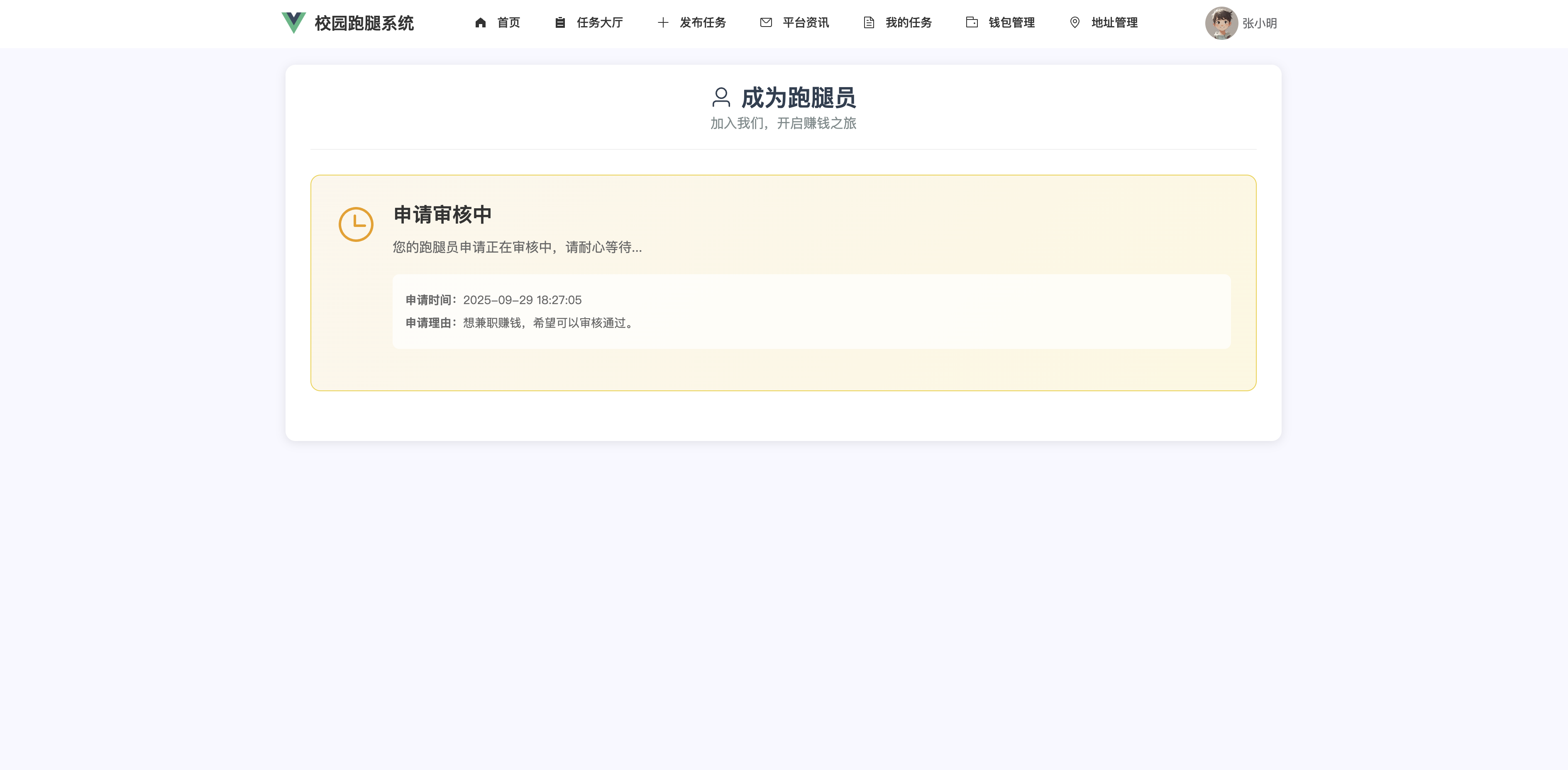Click the home icon in navigation

[x=480, y=22]
